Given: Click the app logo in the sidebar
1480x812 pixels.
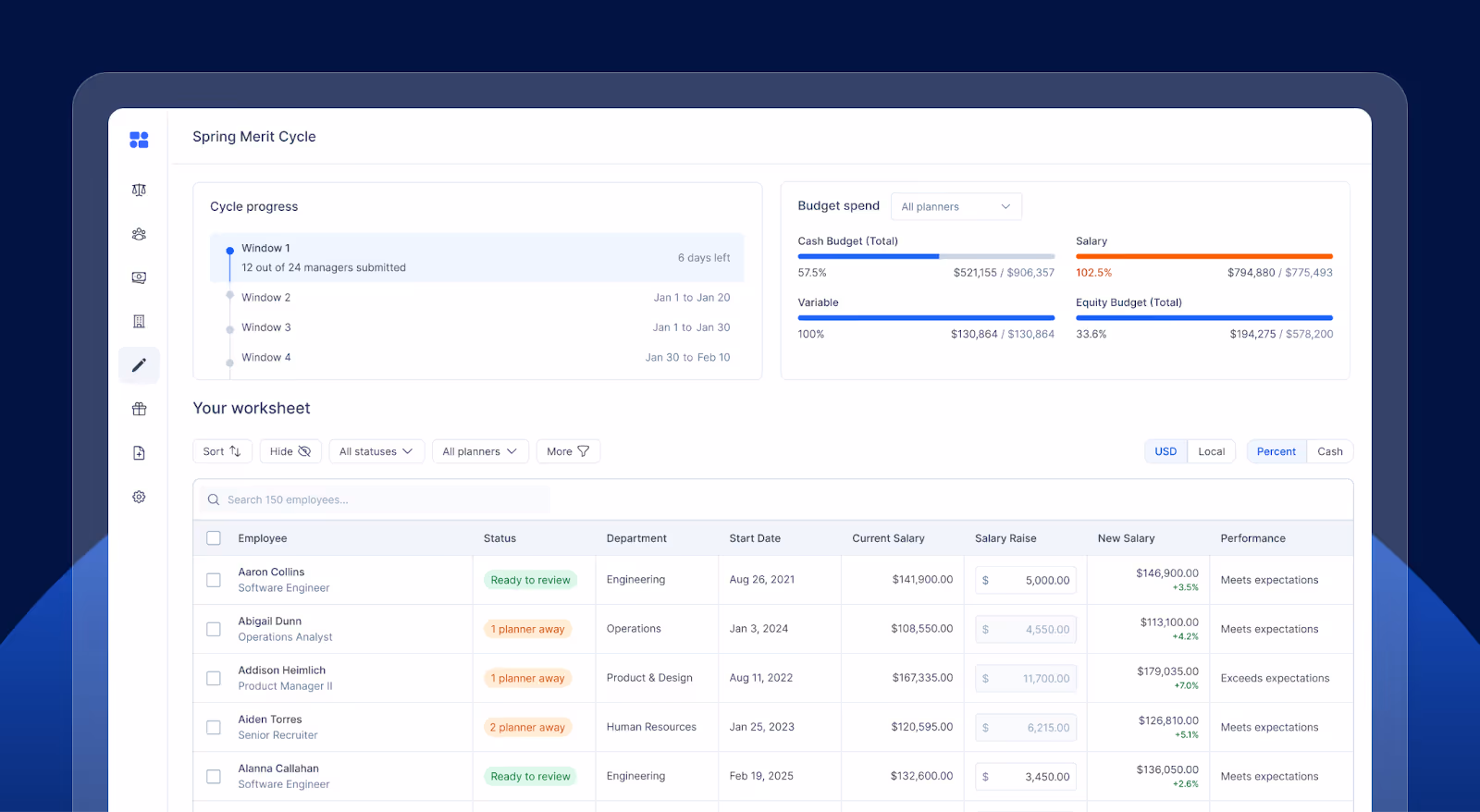Looking at the screenshot, I should coord(139,140).
